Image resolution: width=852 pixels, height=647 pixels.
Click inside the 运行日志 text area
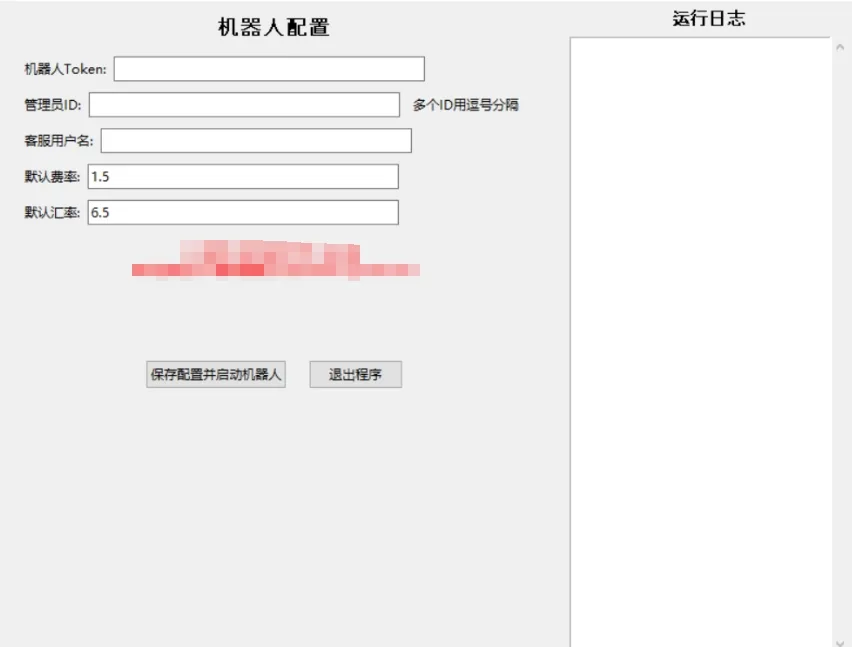pyautogui.click(x=700, y=340)
